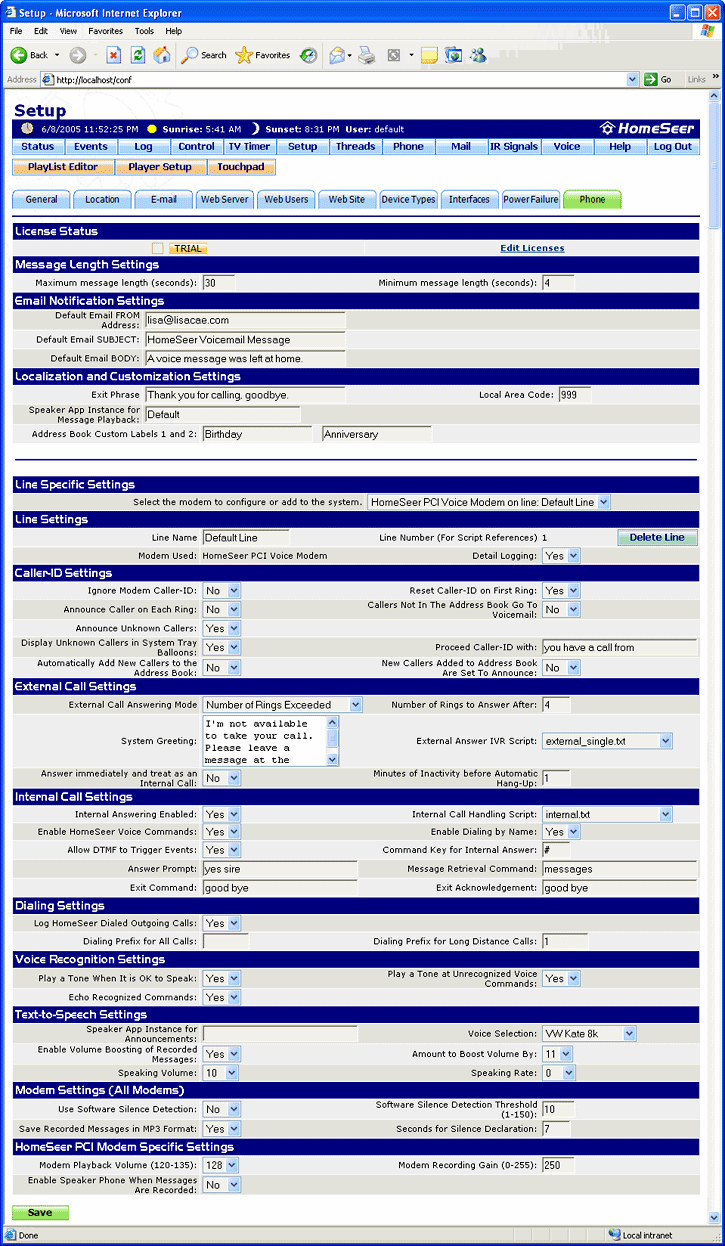Click the Local Area Code field

point(575,395)
